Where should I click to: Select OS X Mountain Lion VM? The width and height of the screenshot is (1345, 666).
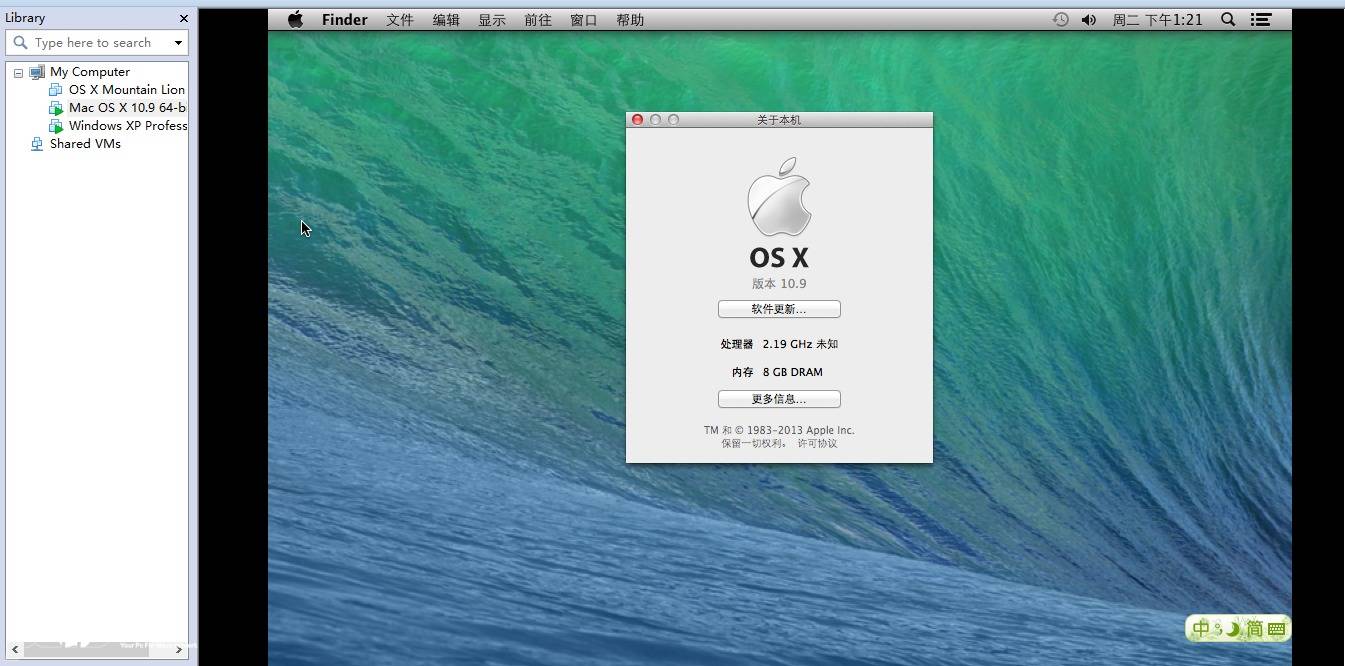126,90
